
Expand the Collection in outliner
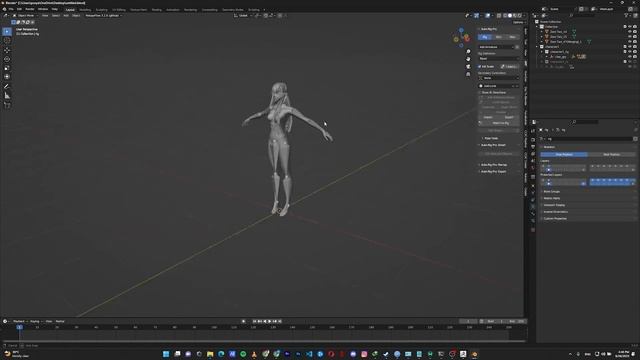click(537, 27)
